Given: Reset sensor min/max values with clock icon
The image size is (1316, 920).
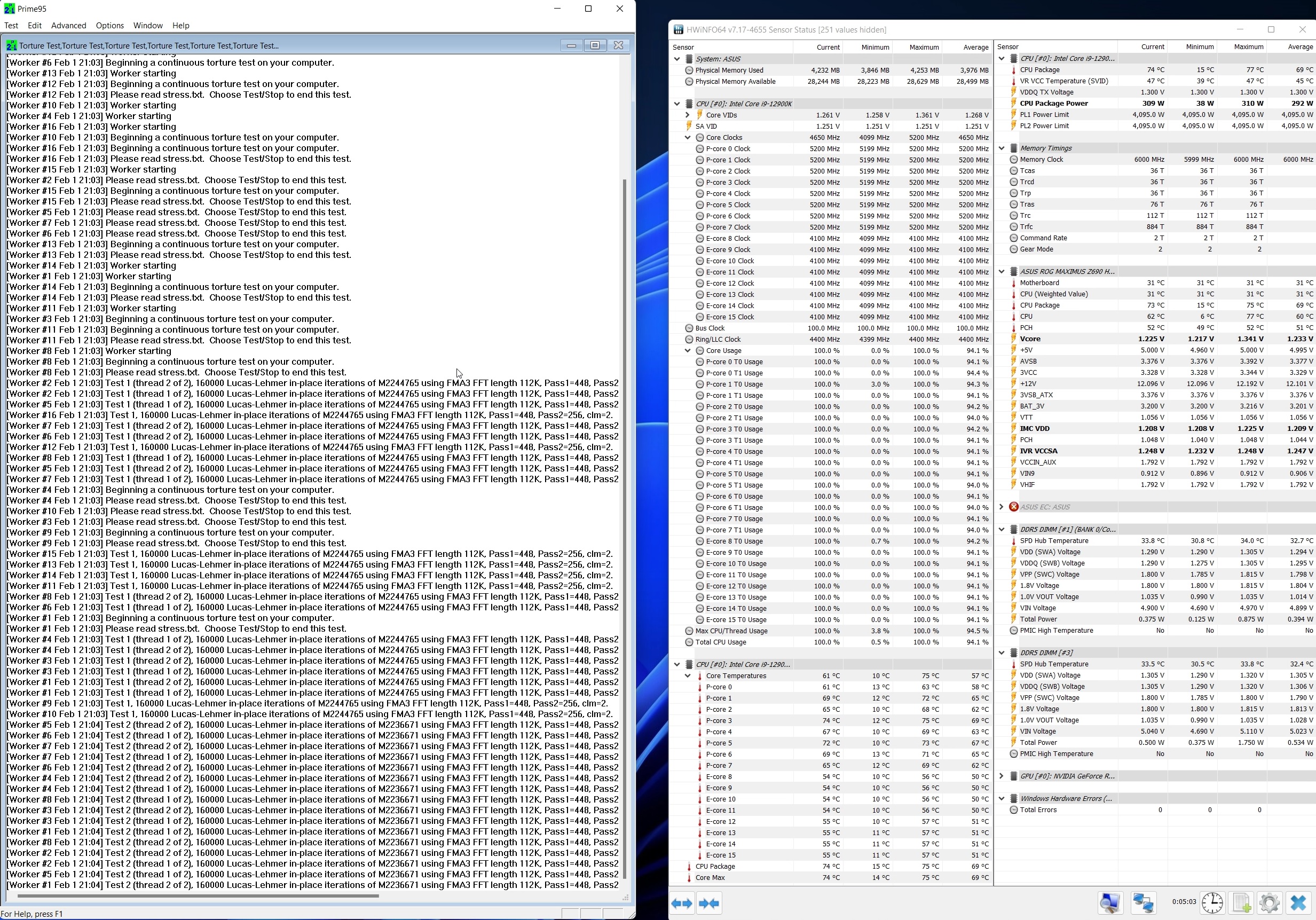Looking at the screenshot, I should (1212, 903).
